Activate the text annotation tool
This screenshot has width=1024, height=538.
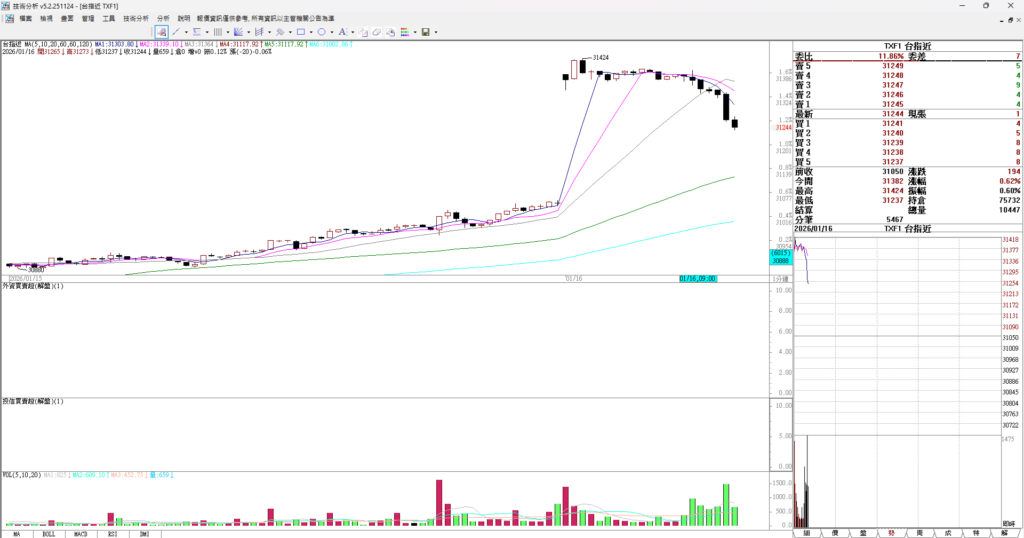pos(342,32)
